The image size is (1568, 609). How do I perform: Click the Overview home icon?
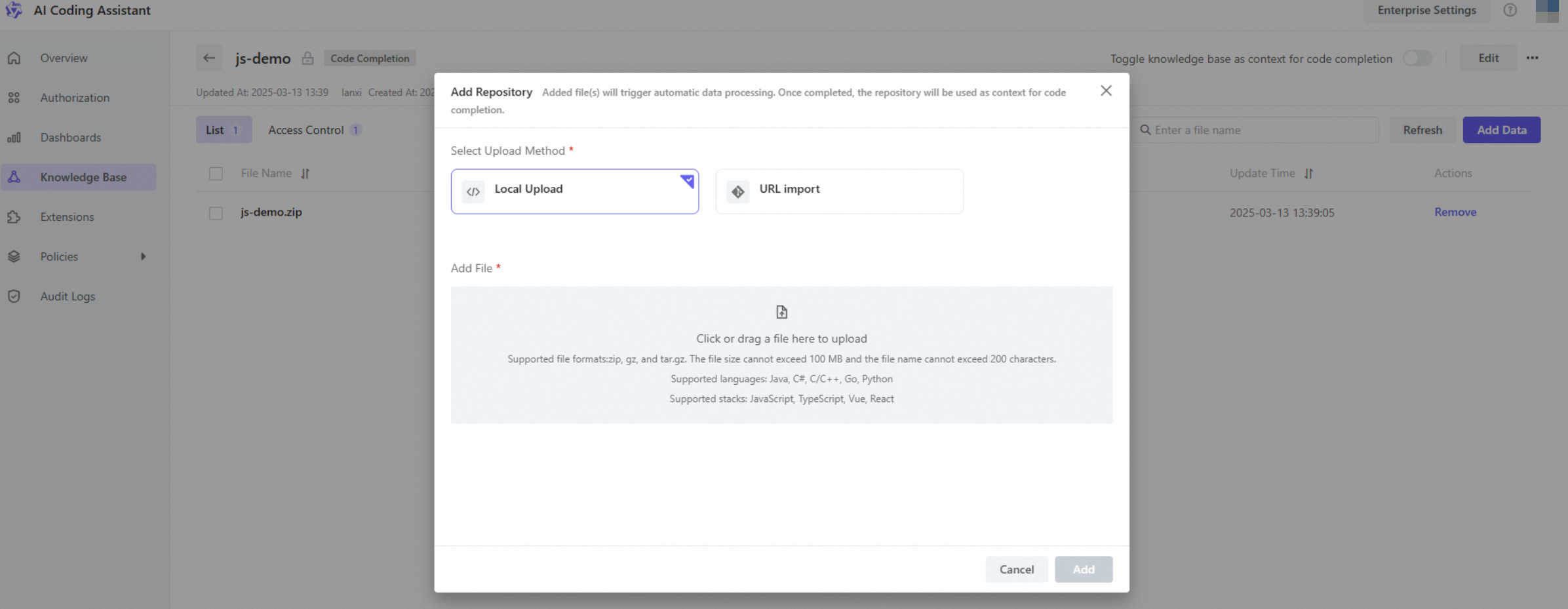pyautogui.click(x=14, y=58)
